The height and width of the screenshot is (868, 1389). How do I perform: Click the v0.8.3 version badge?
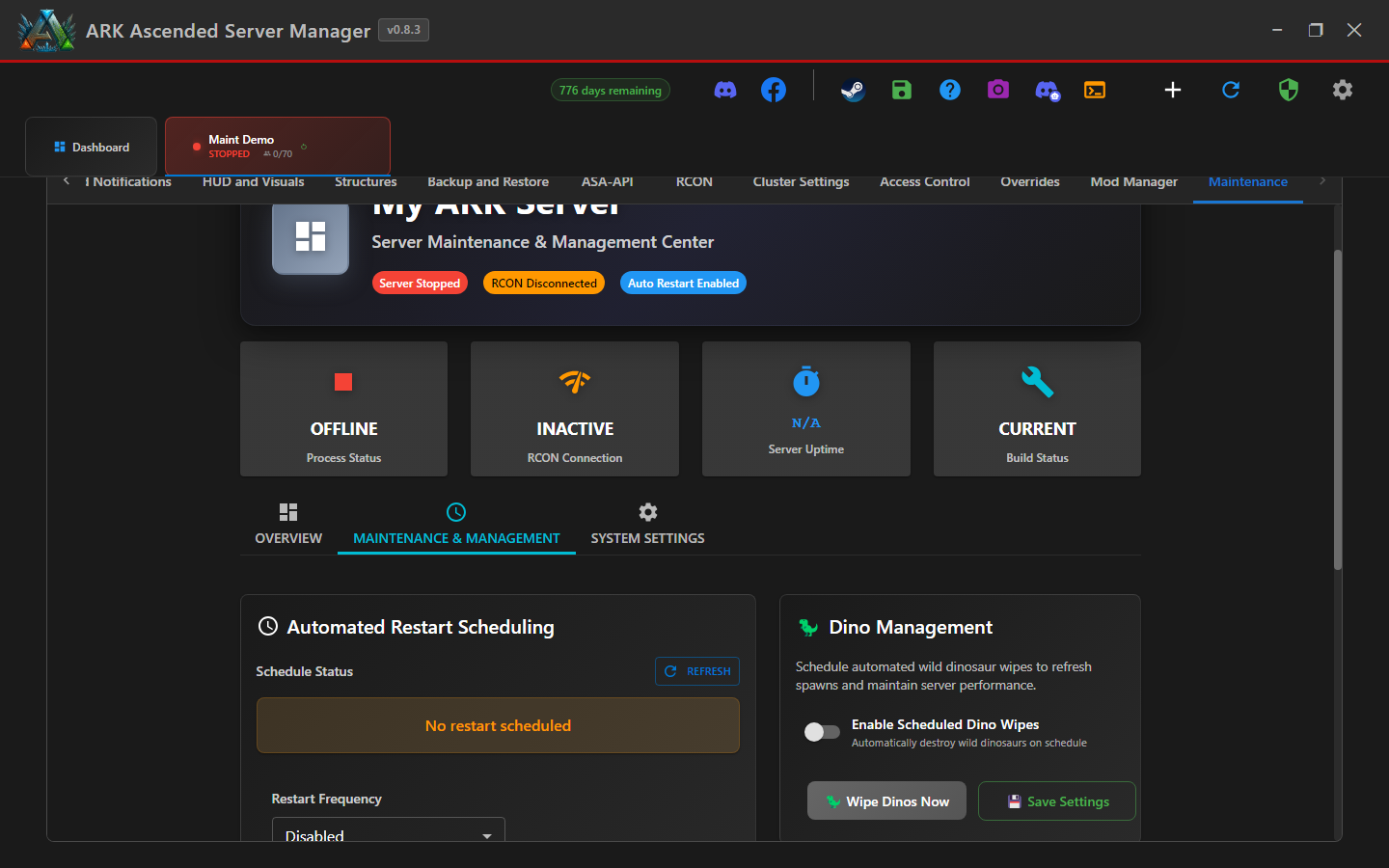point(404,30)
